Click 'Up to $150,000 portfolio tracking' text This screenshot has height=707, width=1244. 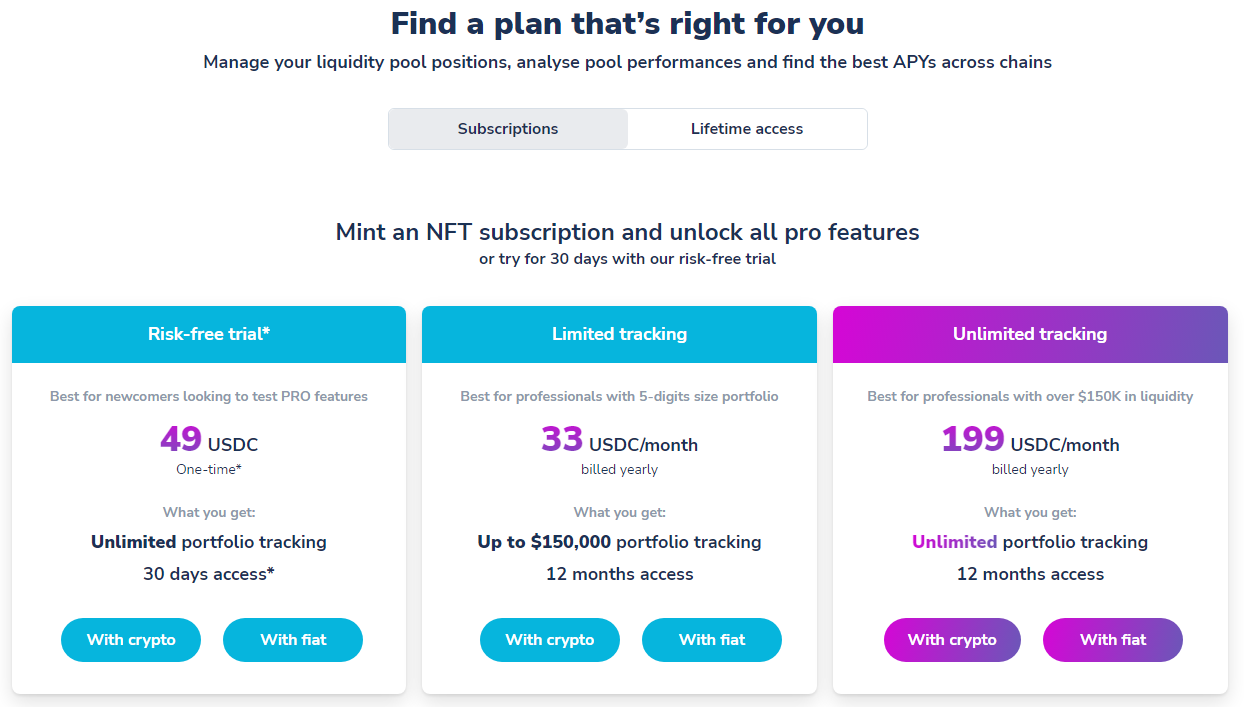[620, 542]
